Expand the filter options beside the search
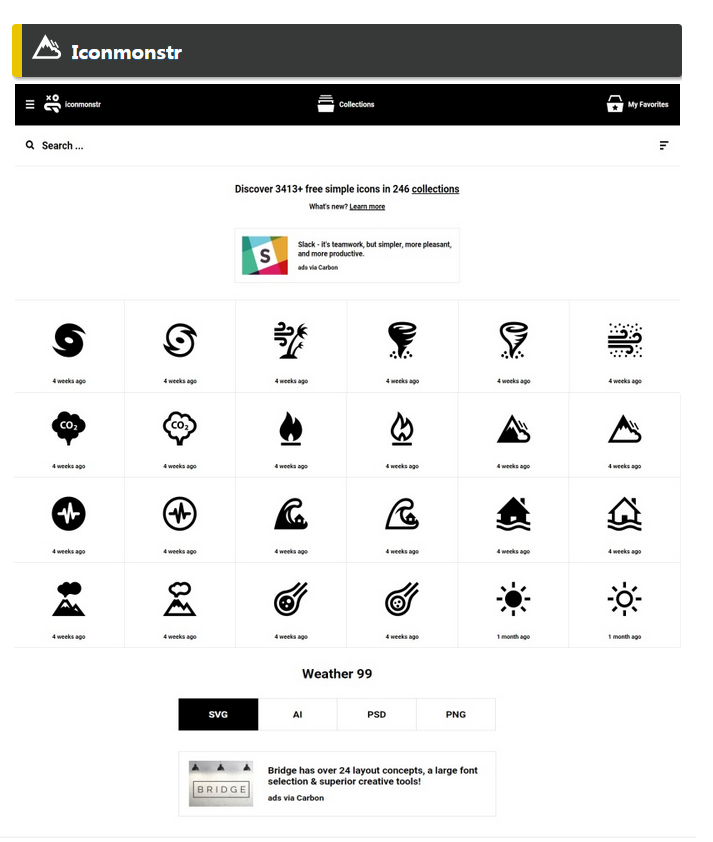Screen dimensions: 713x842 (664, 146)
